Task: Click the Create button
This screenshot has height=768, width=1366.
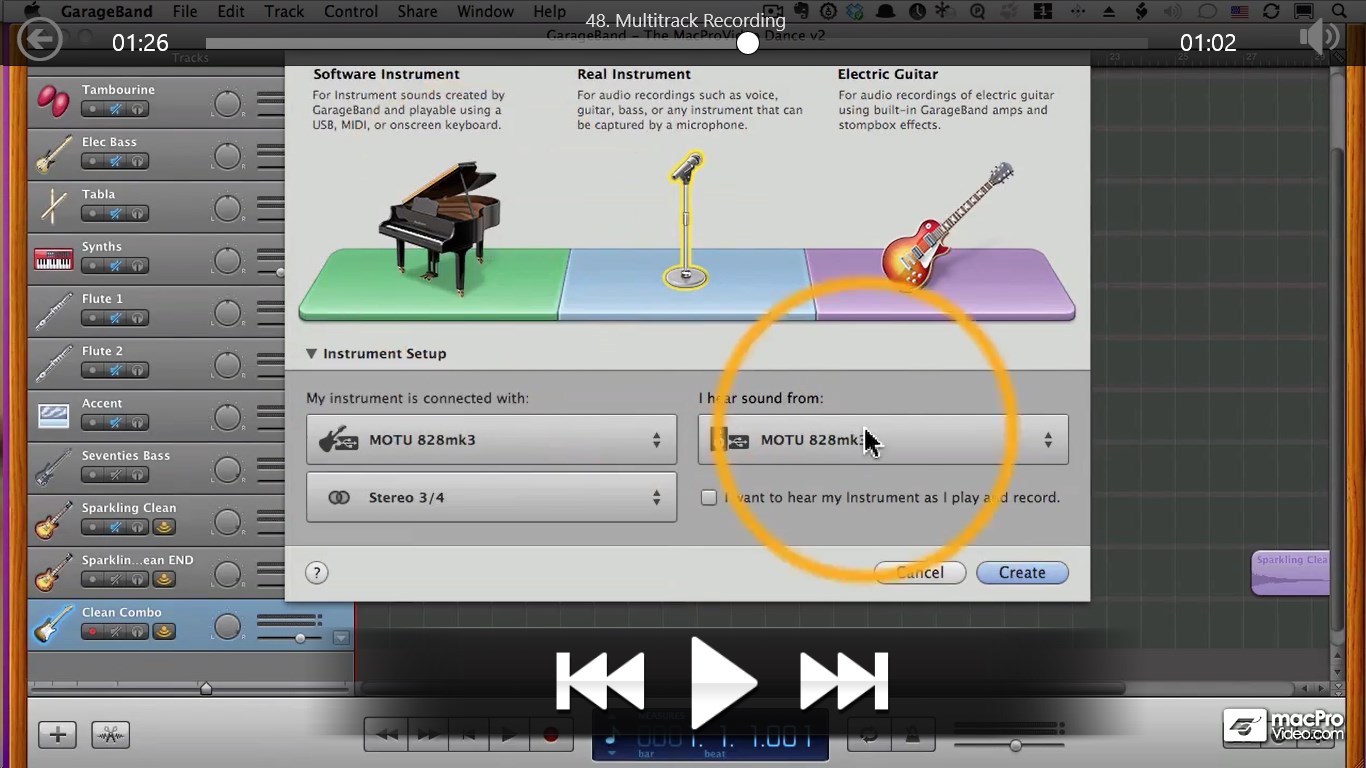Action: point(1021,572)
